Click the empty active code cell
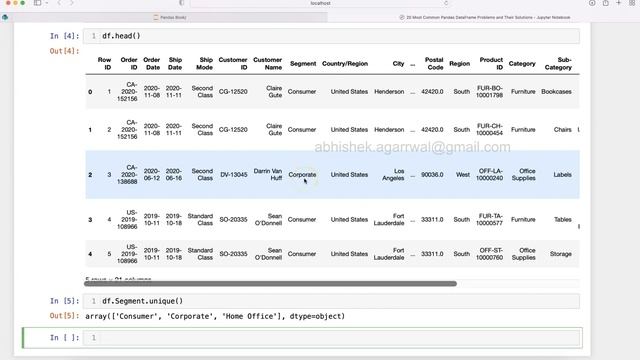This screenshot has width=640, height=360. tap(331, 338)
